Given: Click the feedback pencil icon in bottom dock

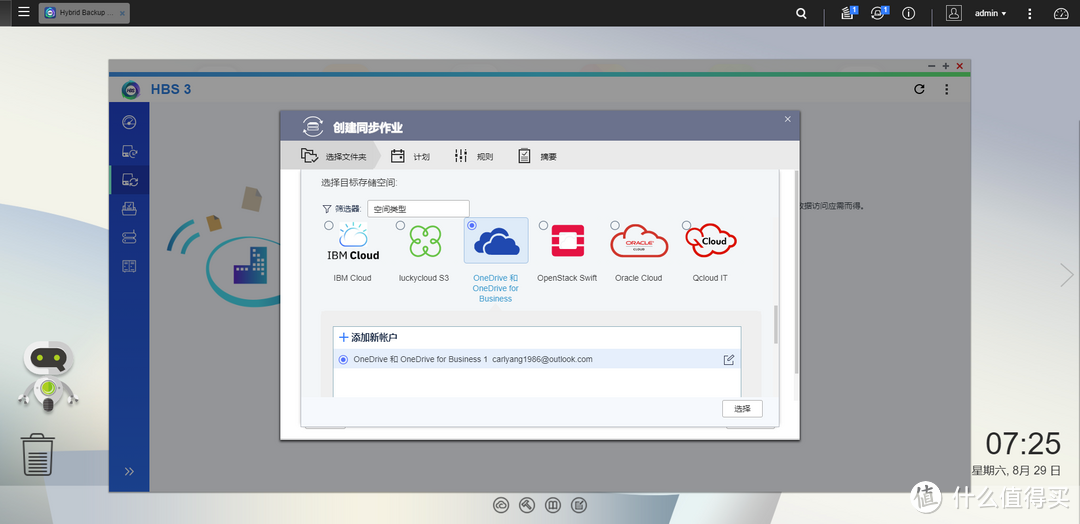Looking at the screenshot, I should pyautogui.click(x=579, y=505).
